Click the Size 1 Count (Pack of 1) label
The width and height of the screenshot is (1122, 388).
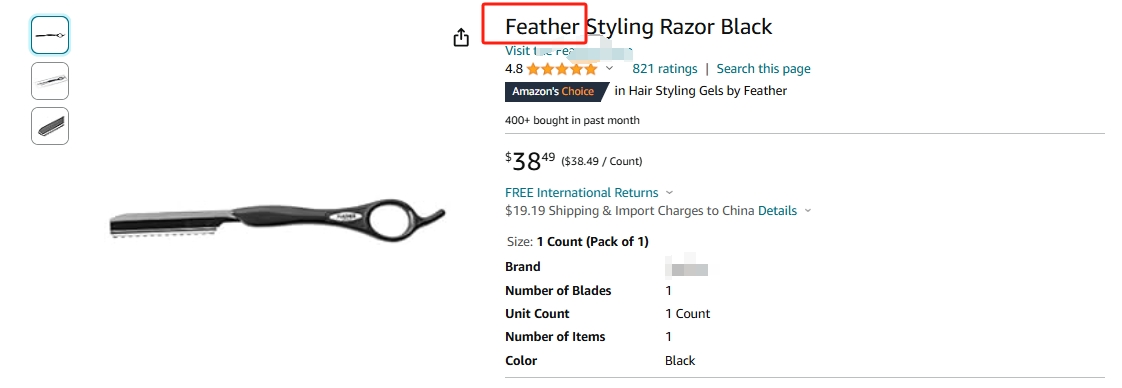coord(577,242)
